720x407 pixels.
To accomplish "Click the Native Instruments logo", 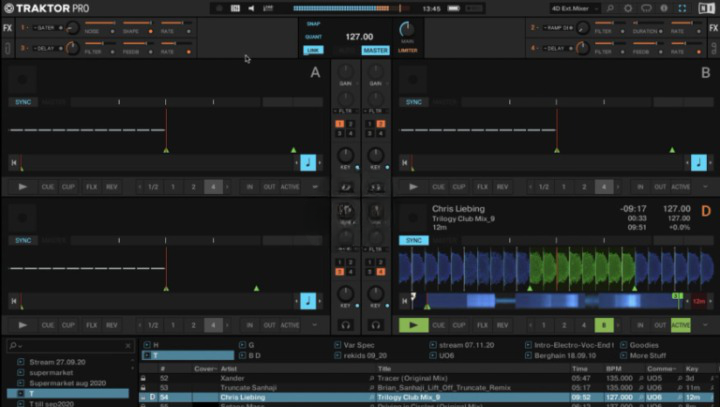I will point(706,8).
